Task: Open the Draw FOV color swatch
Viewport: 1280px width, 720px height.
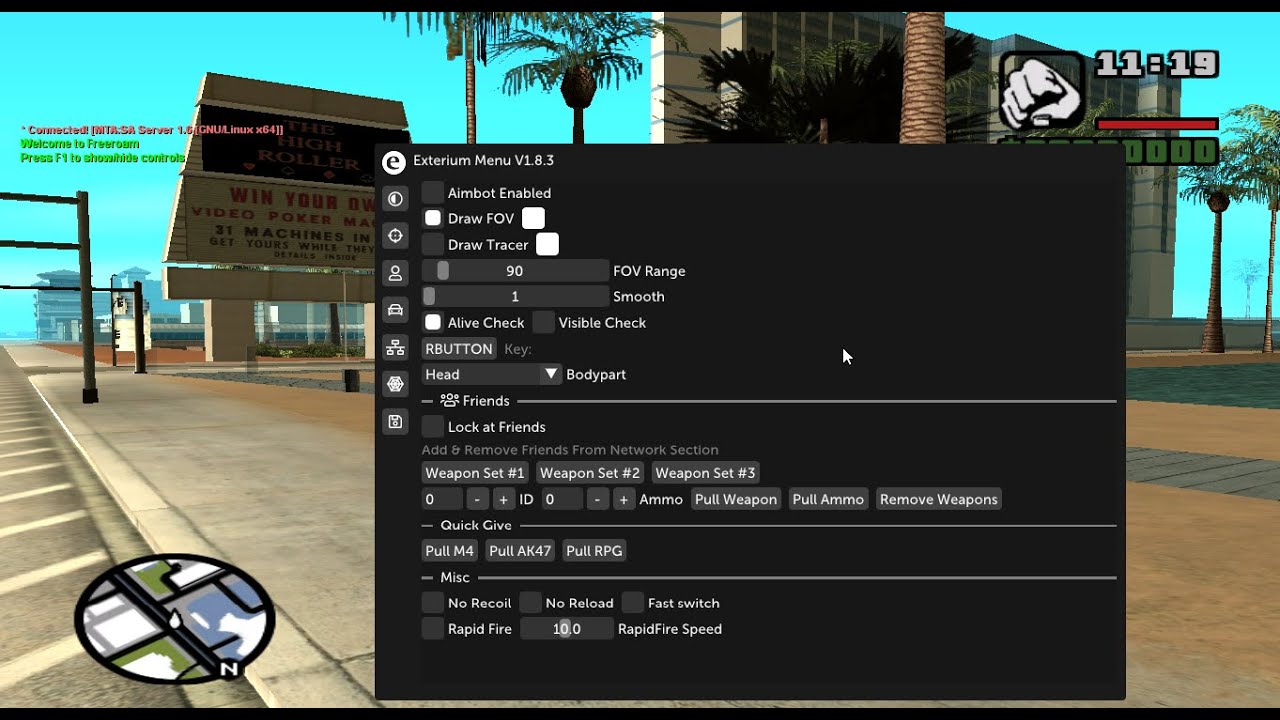Action: pos(533,218)
